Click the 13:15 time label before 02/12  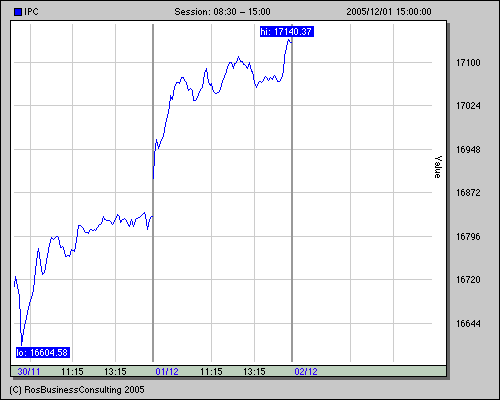pyautogui.click(x=254, y=371)
